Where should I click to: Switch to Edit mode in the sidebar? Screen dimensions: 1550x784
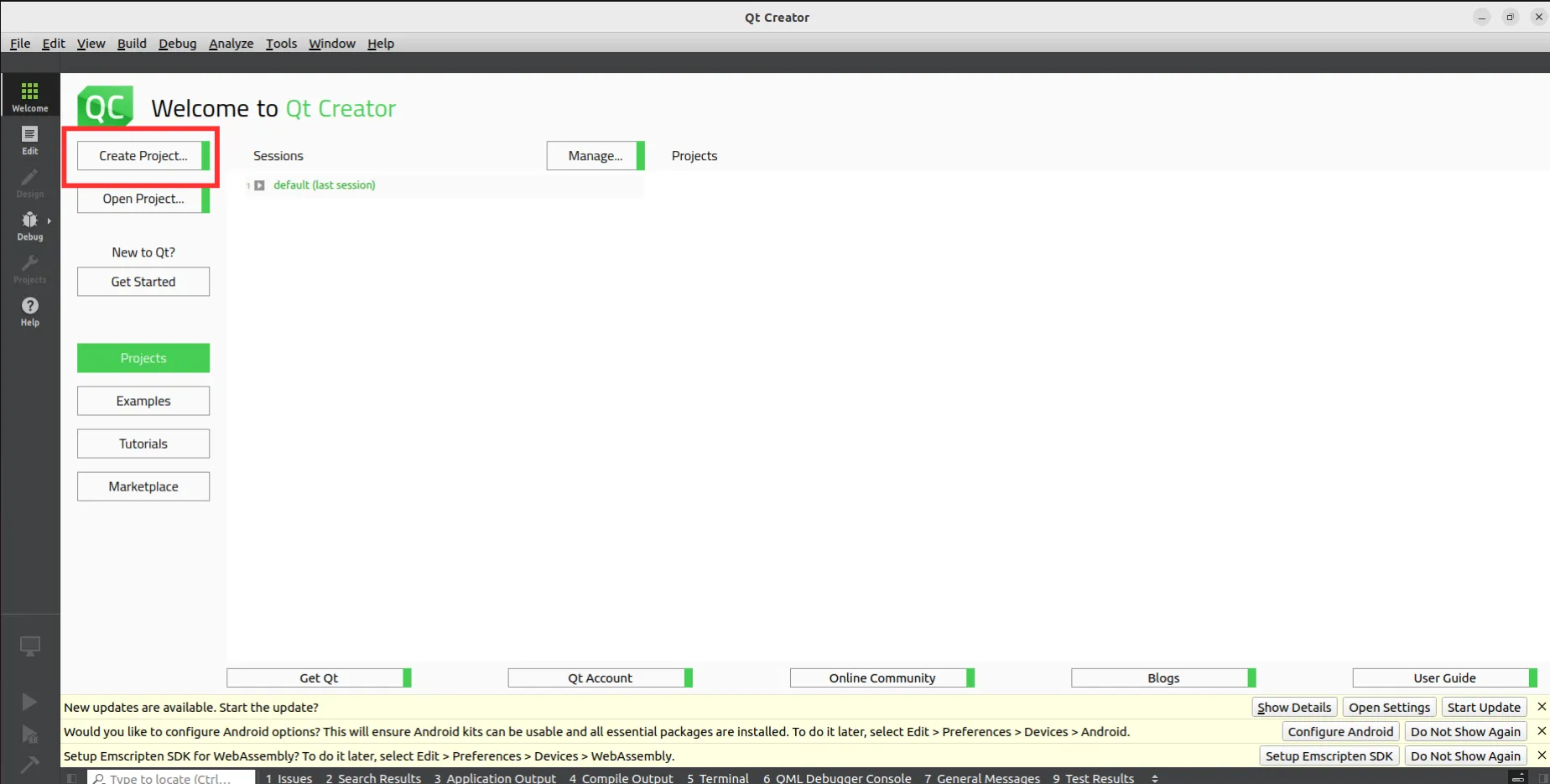[29, 139]
